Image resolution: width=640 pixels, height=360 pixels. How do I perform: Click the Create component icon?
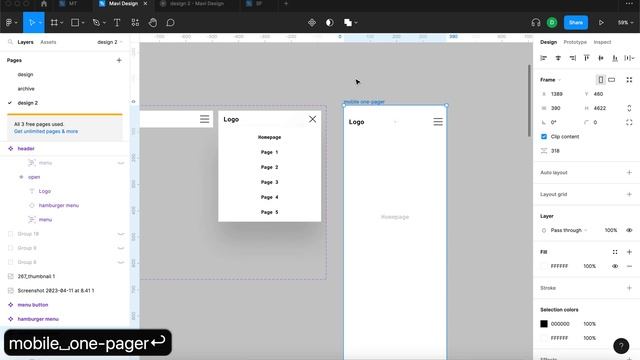tap(312, 23)
